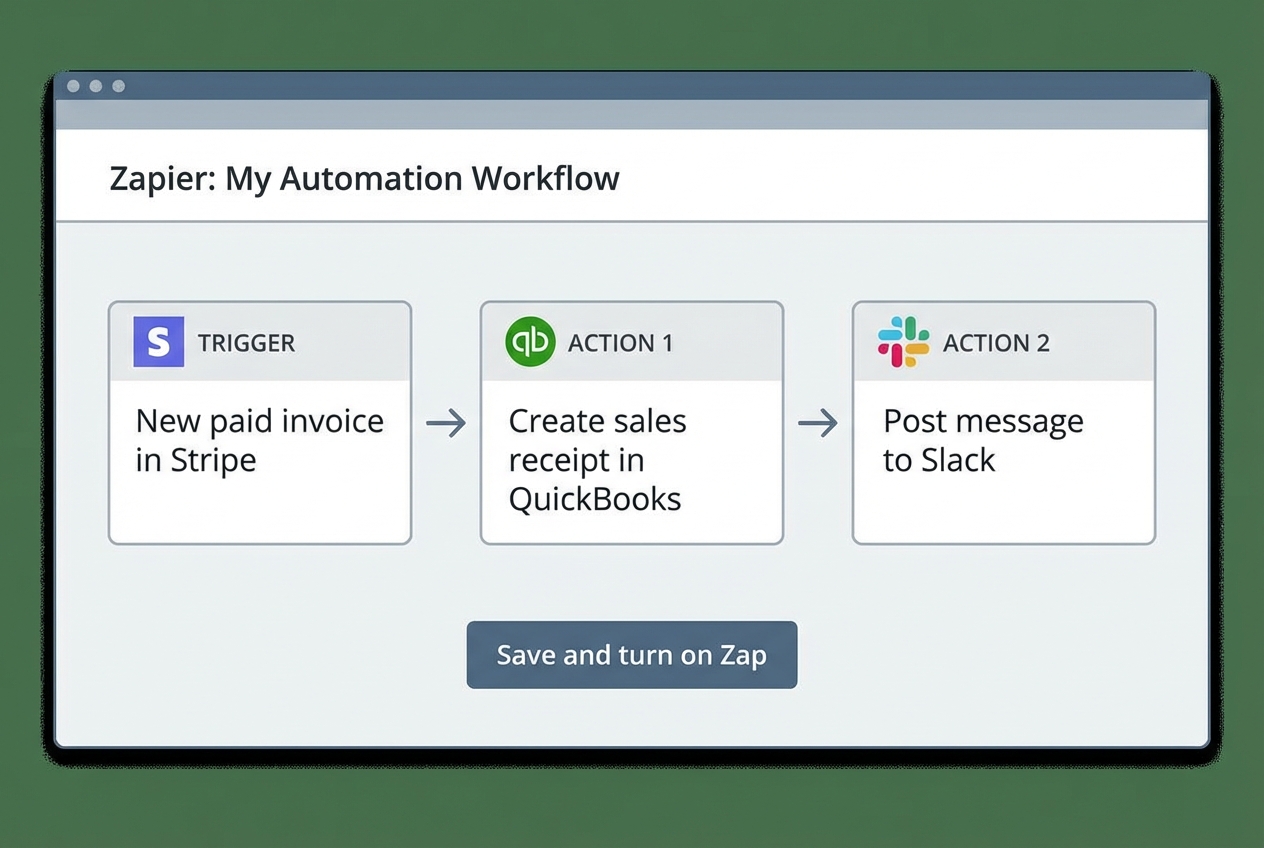1264x848 pixels.
Task: Click the gray toolbar area below the titlebar
Action: coord(632,112)
